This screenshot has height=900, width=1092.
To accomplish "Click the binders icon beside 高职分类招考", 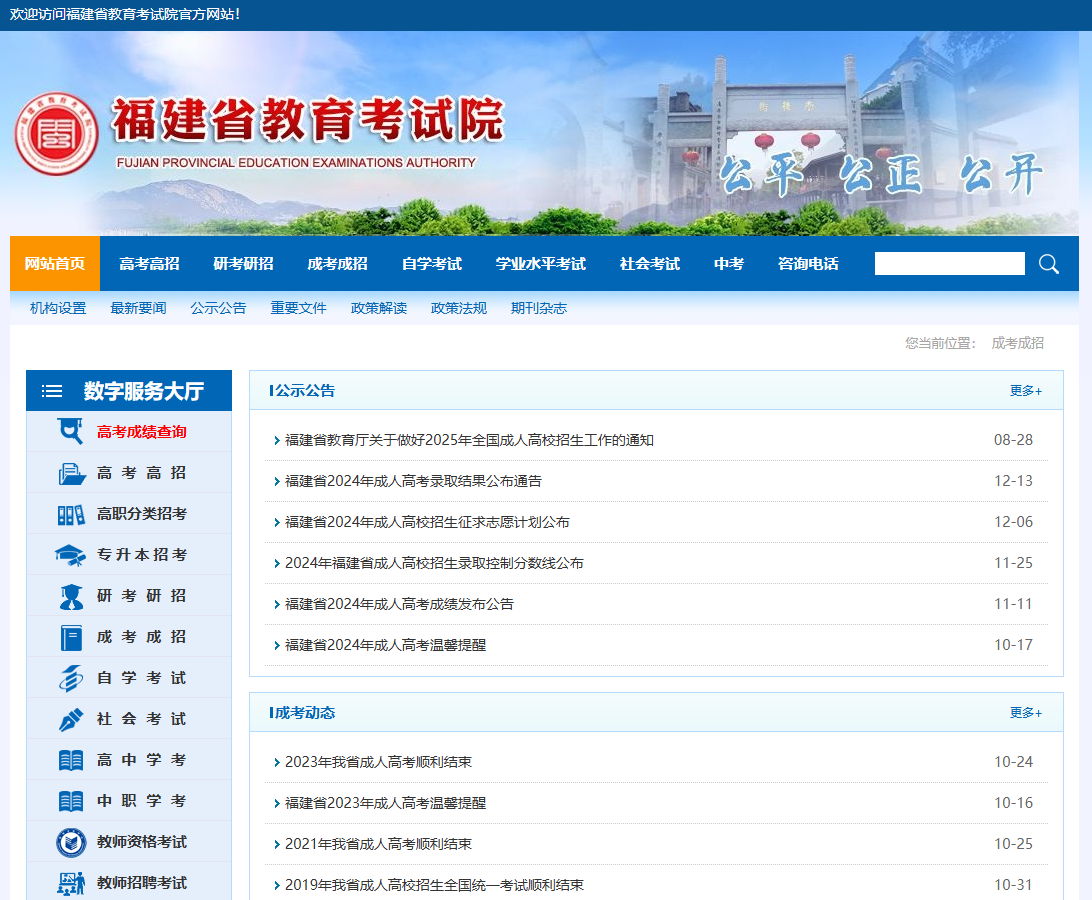I will tap(71, 515).
